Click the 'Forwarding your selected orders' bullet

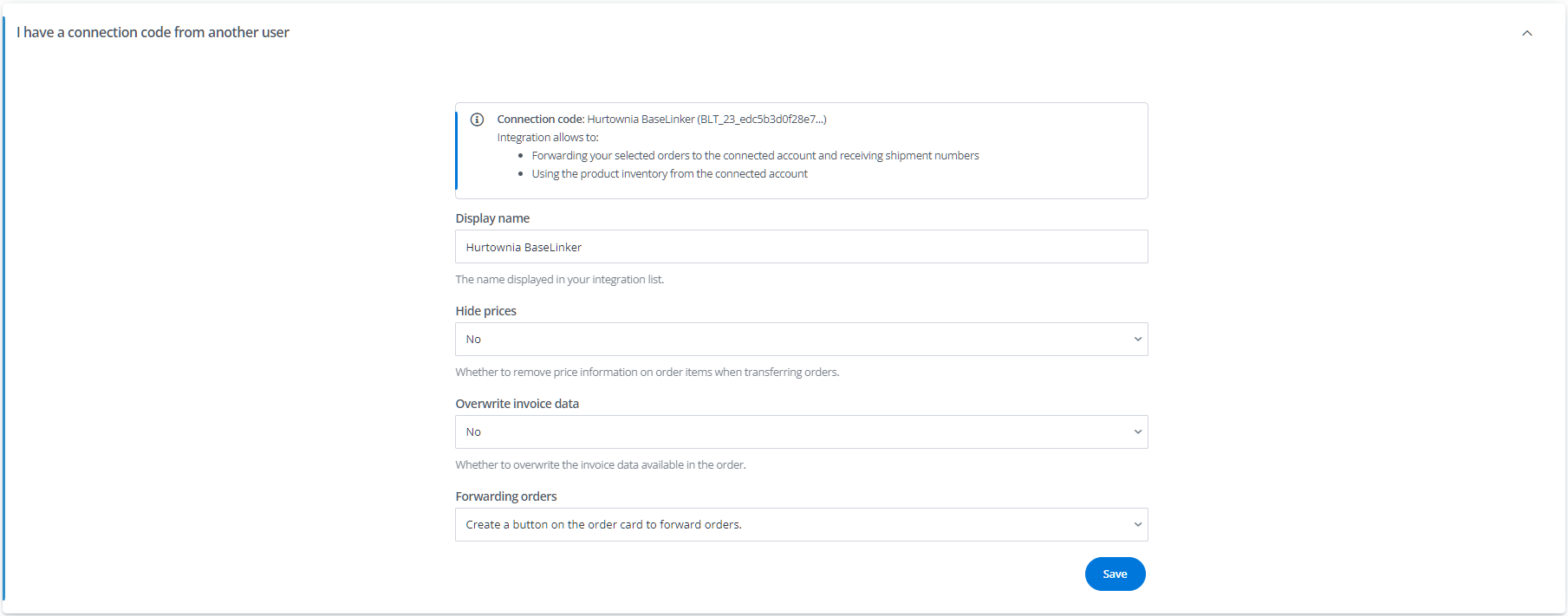[x=755, y=156]
